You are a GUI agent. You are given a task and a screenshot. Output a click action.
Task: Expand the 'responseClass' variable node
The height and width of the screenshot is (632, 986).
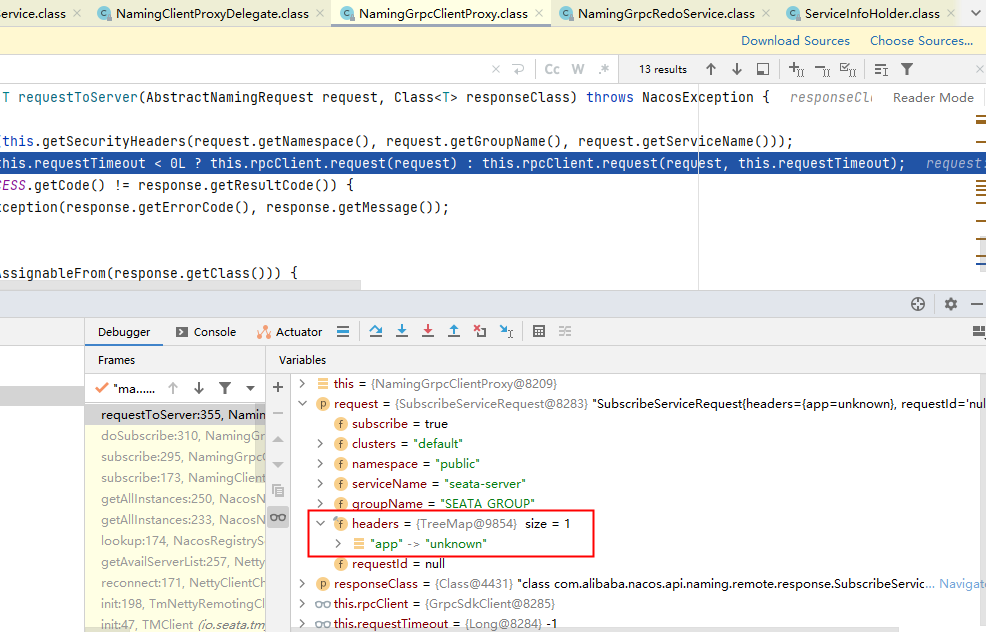point(302,584)
